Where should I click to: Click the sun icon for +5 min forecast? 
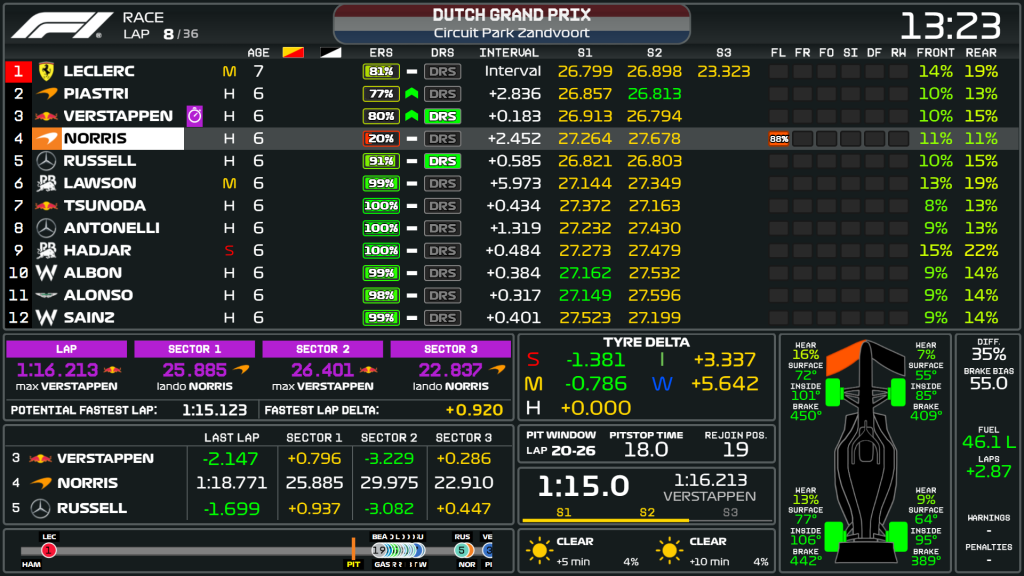(x=539, y=551)
